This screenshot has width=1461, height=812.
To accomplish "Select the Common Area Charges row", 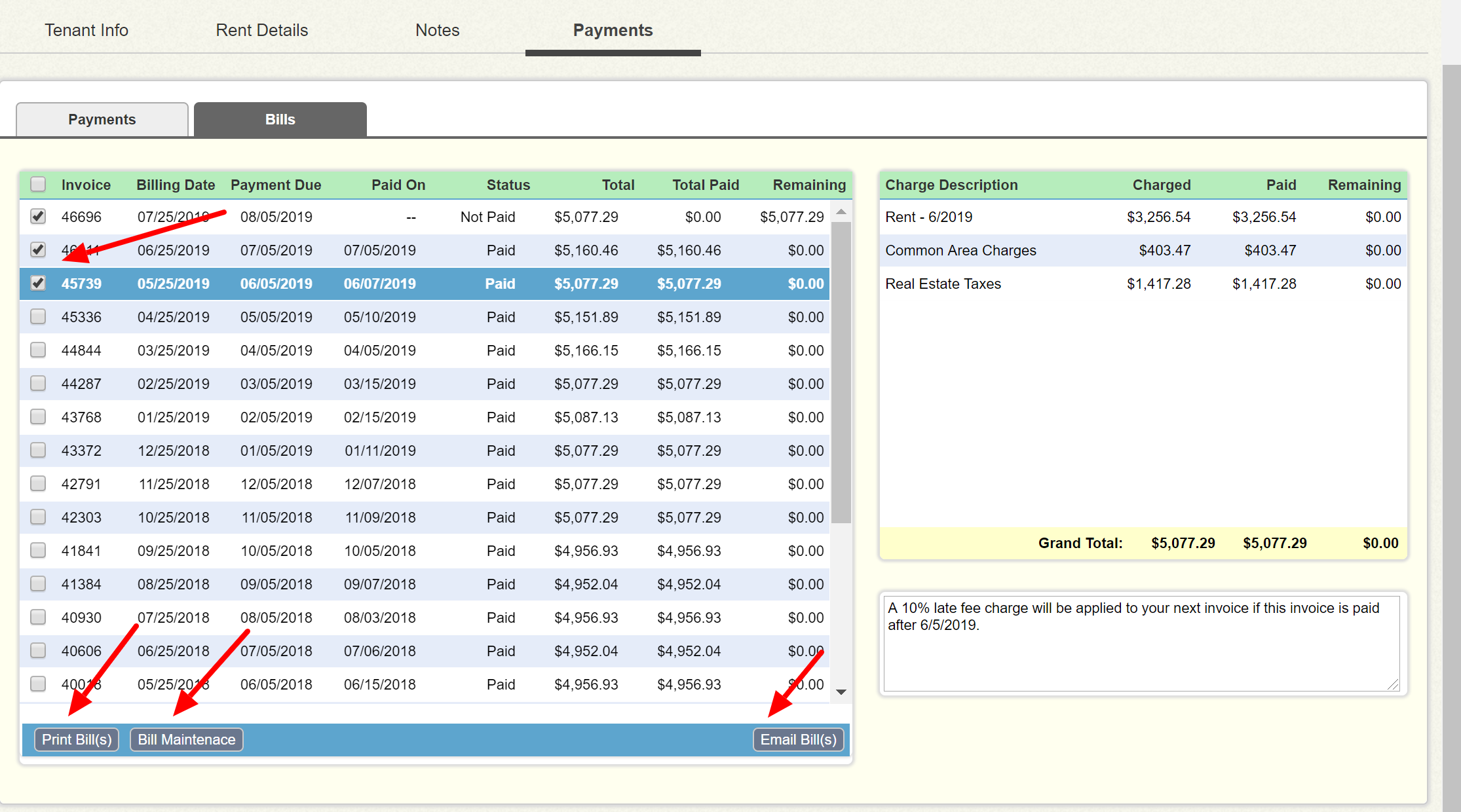I will 1143,250.
